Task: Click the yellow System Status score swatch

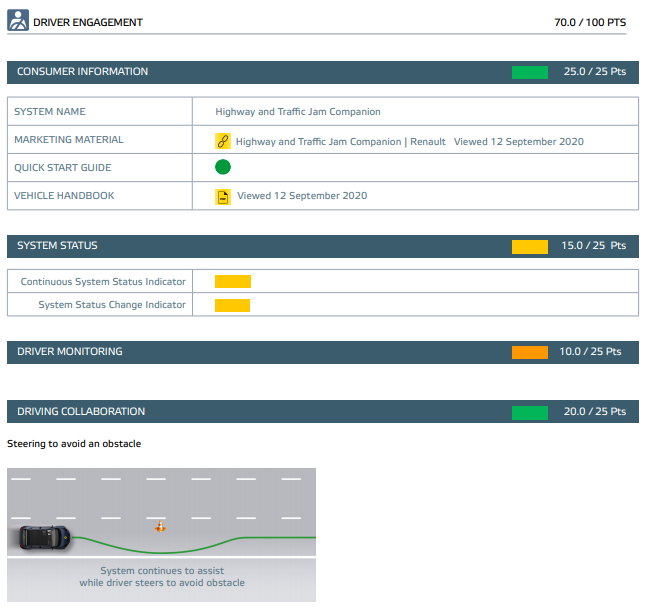Action: pyautogui.click(x=530, y=247)
